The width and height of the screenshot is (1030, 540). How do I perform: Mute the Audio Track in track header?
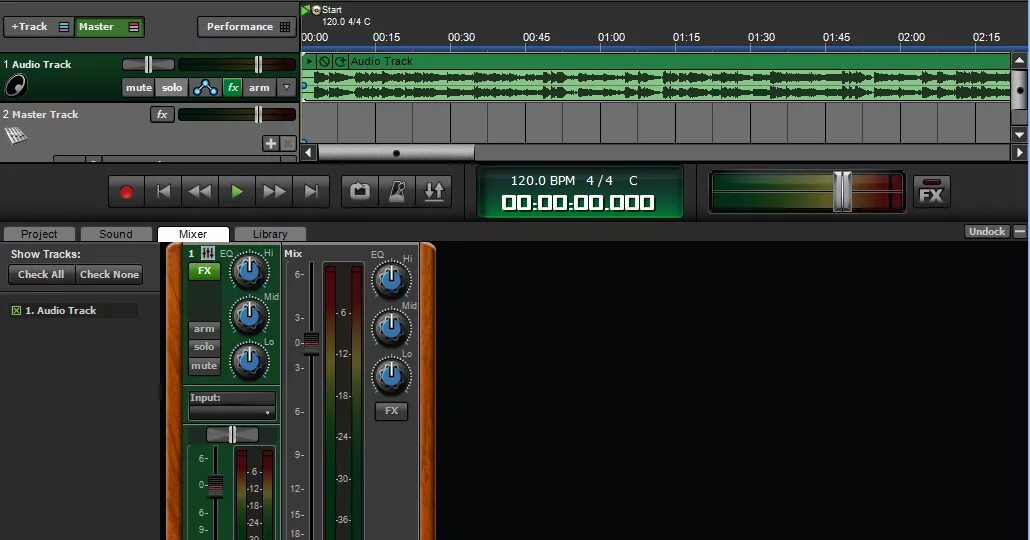pyautogui.click(x=139, y=87)
